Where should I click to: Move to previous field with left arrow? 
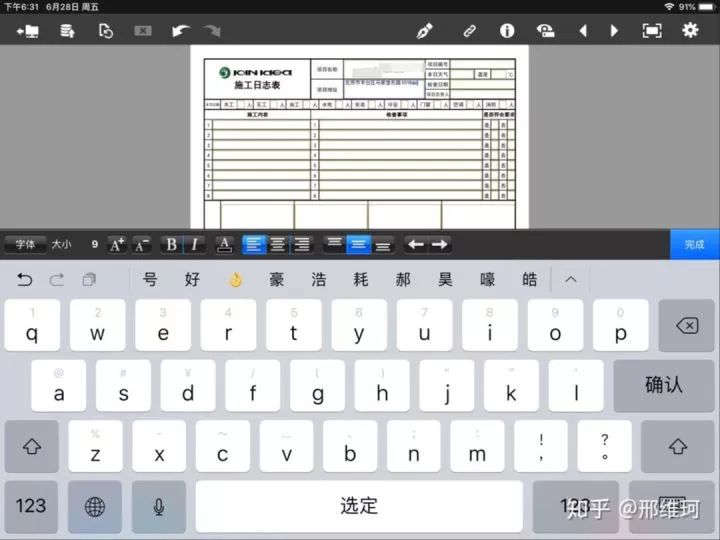(x=416, y=244)
